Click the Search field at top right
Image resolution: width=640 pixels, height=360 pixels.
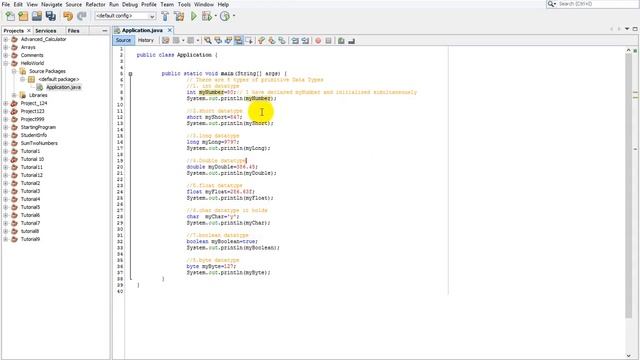tap(593, 4)
